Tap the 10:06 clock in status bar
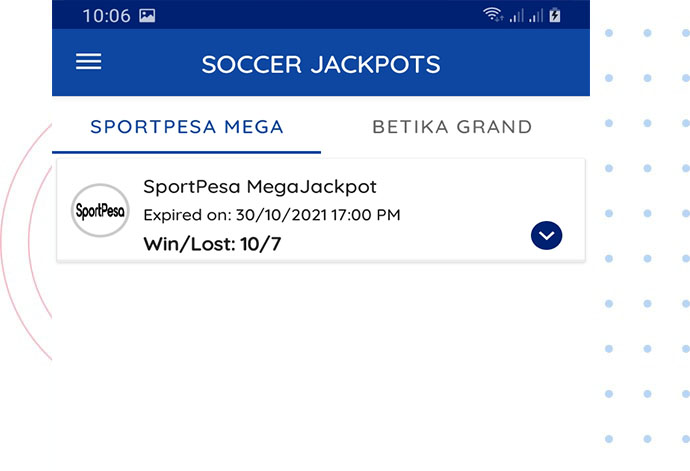 [106, 16]
